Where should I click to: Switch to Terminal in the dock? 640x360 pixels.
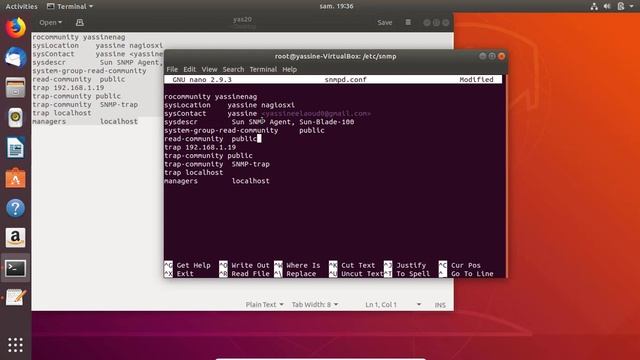[x=16, y=268]
